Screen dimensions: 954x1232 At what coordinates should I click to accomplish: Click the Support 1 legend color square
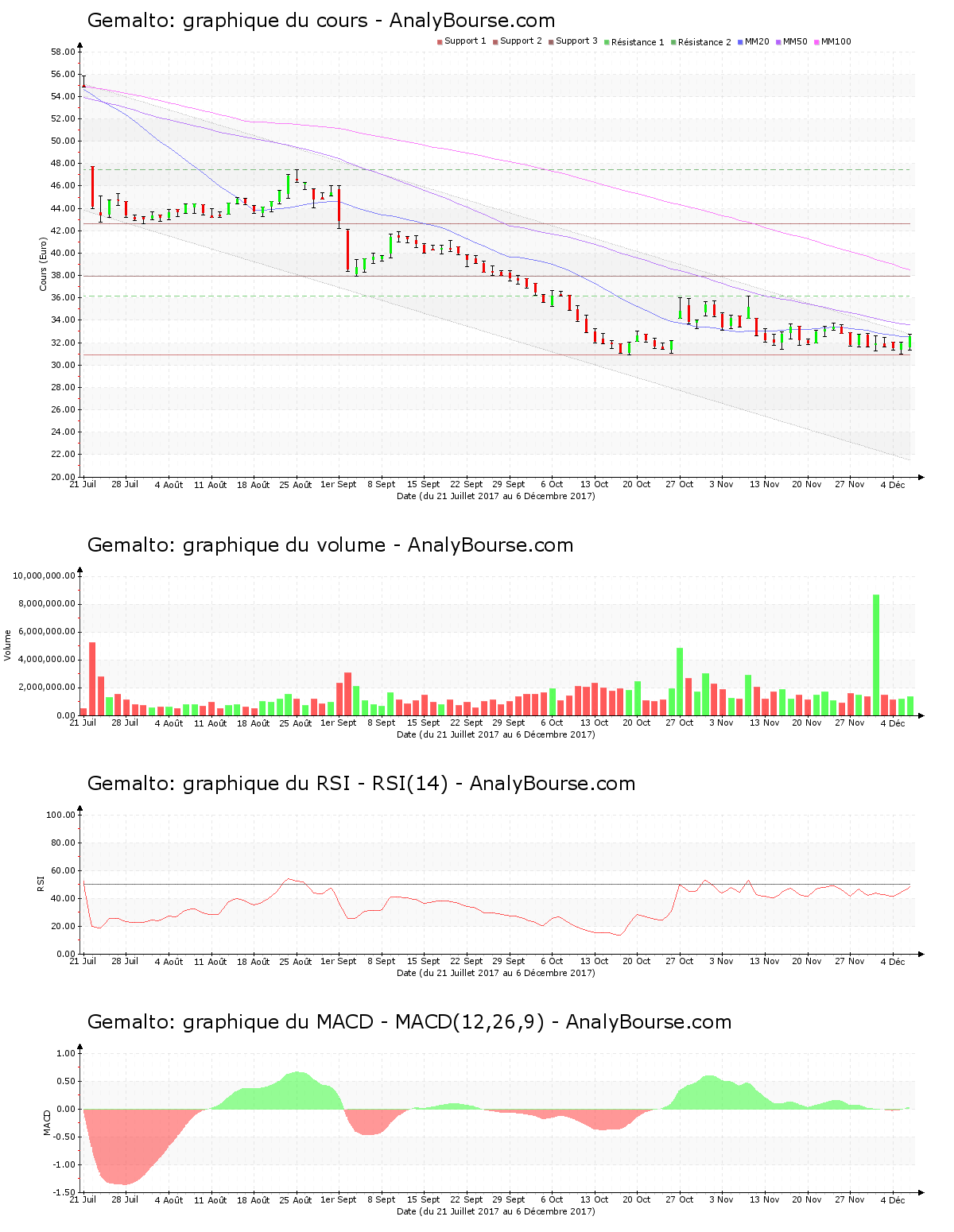pos(440,42)
